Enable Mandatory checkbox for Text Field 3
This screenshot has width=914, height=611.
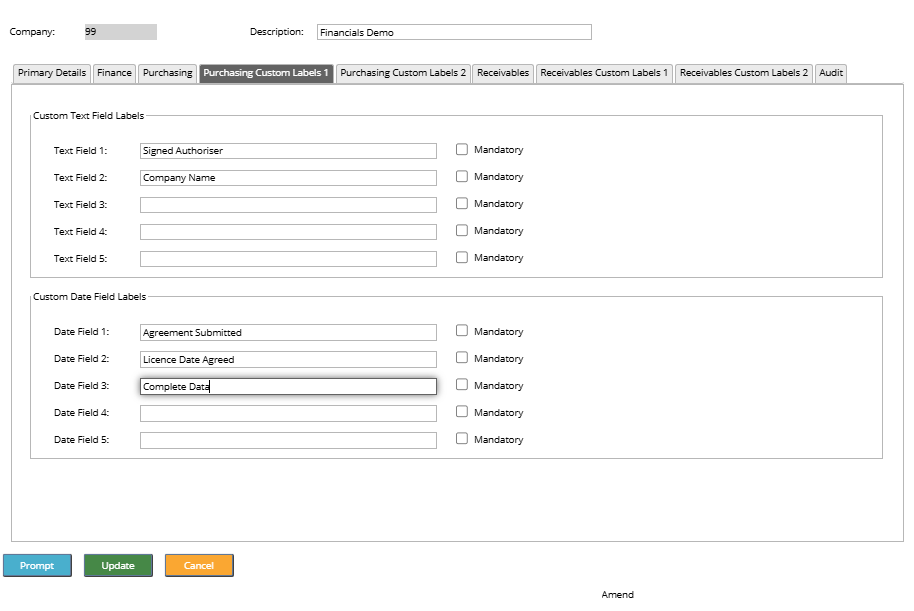click(462, 203)
